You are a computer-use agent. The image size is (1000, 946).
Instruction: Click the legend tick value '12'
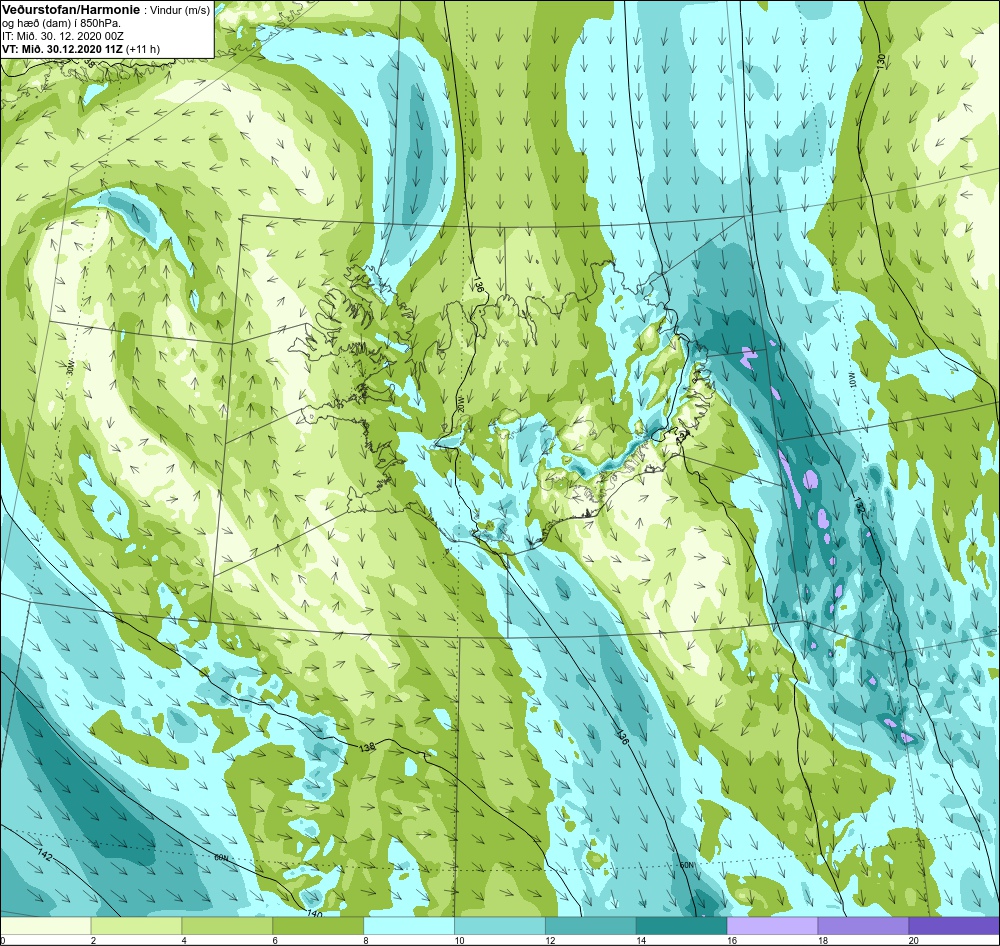pyautogui.click(x=550, y=940)
